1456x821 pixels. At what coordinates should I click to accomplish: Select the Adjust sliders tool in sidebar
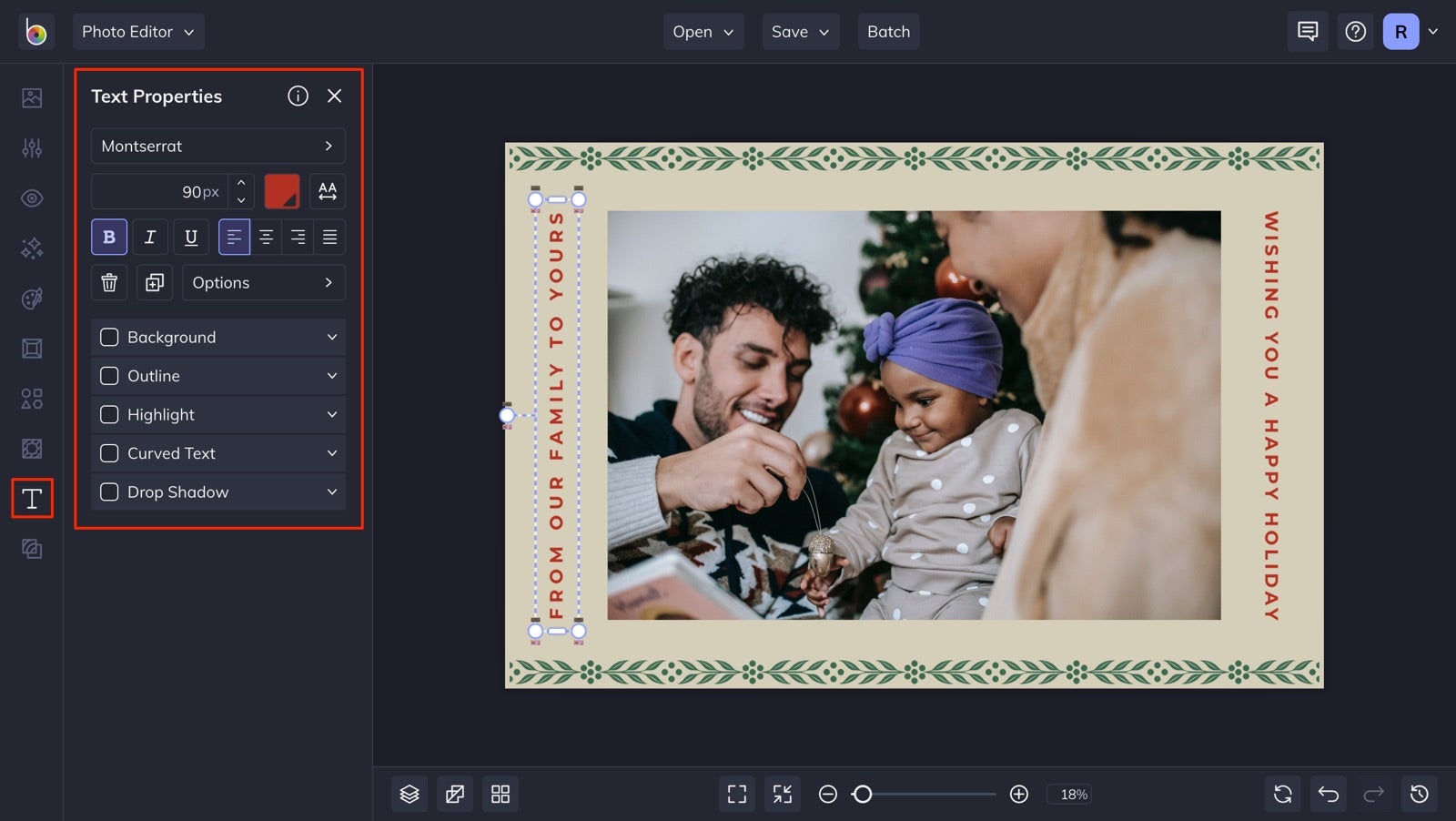coord(32,147)
